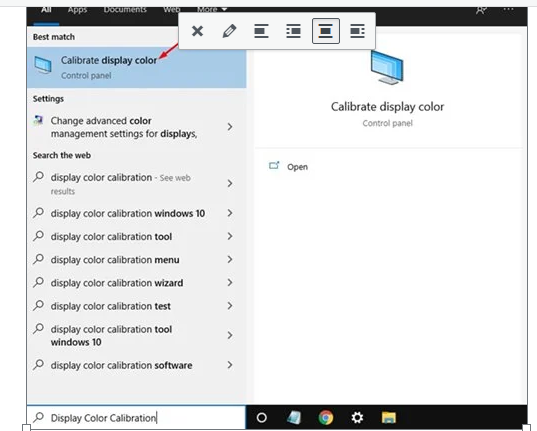537x431 pixels.
Task: Open the More dropdown tab
Action: (x=212, y=10)
